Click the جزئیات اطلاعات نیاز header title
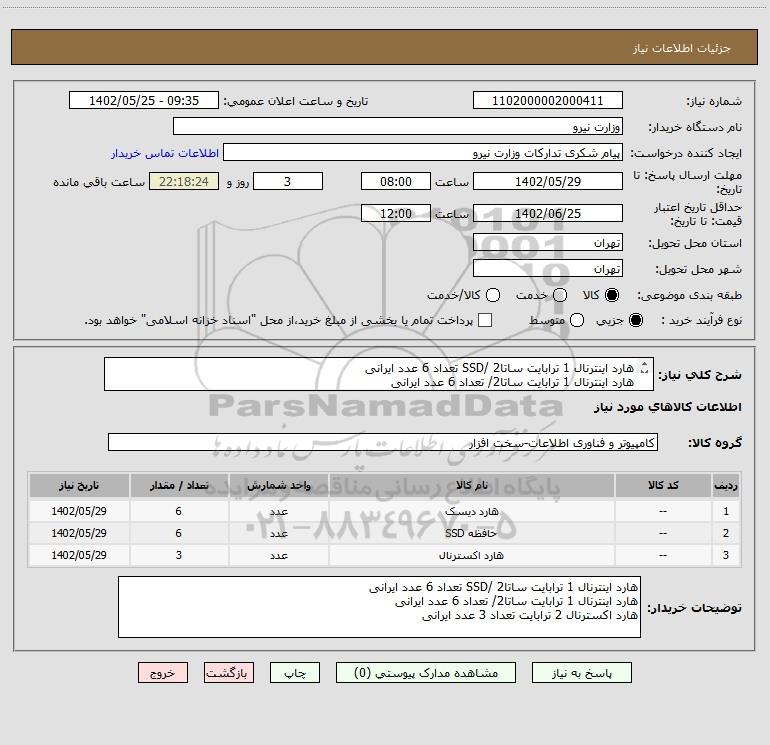Viewport: 770px width, 745px height. 682,48
